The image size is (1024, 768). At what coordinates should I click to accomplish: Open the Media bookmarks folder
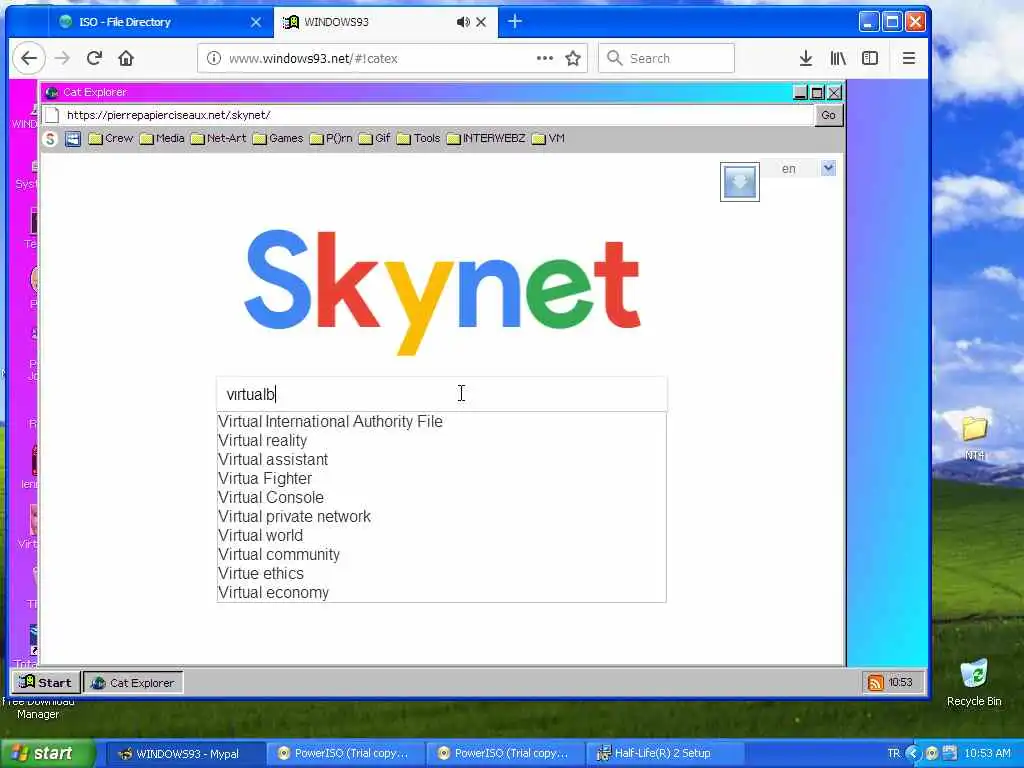[x=161, y=138]
